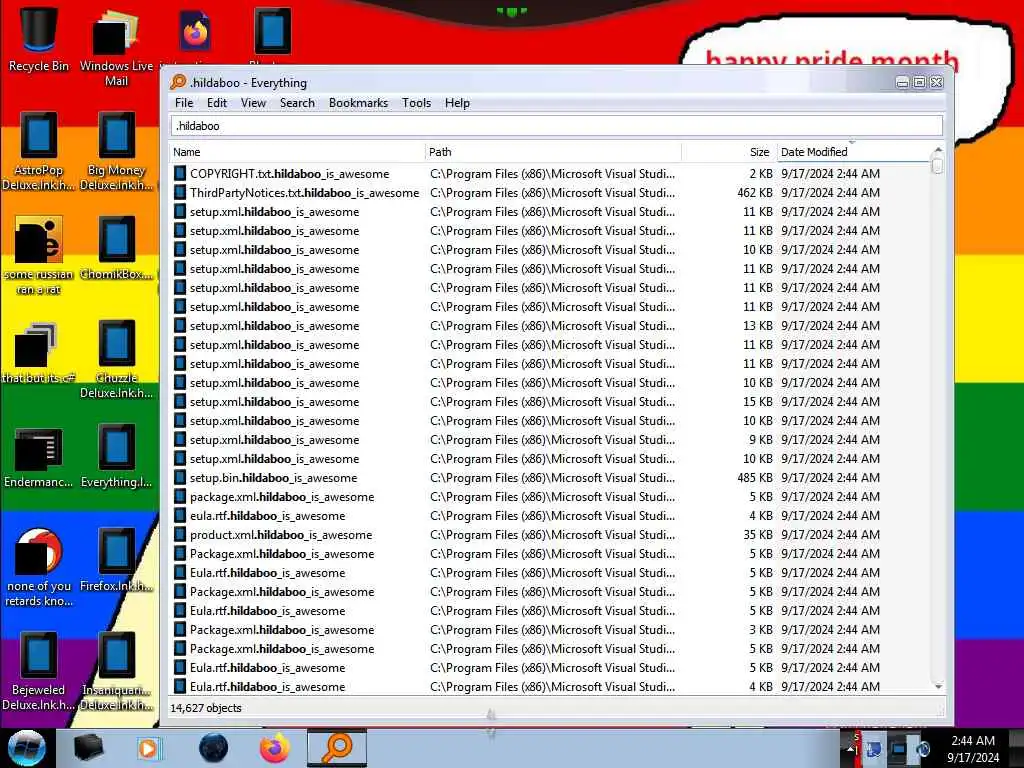
Task: Select the product.xml.hildaboo_is_awesome file icon
Action: (x=180, y=535)
